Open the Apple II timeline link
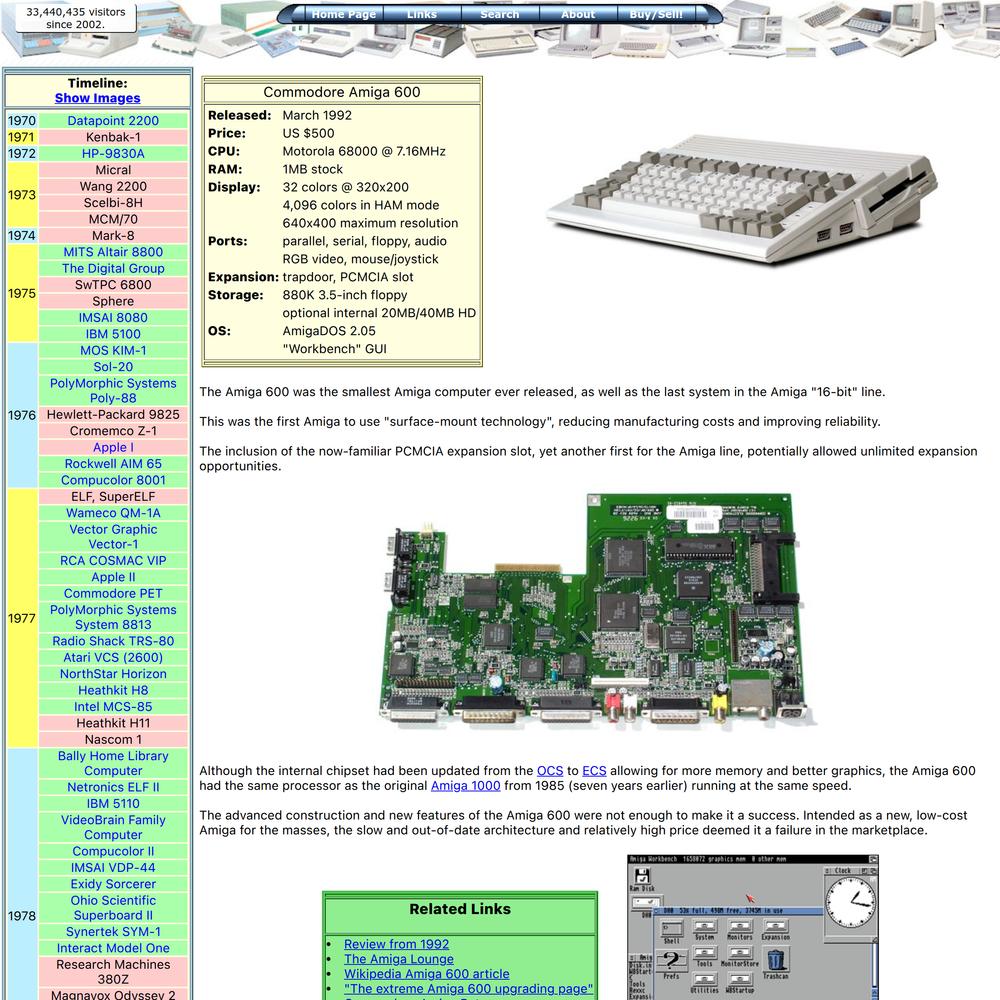Screen dimensions: 1000x1000 (x=113, y=577)
